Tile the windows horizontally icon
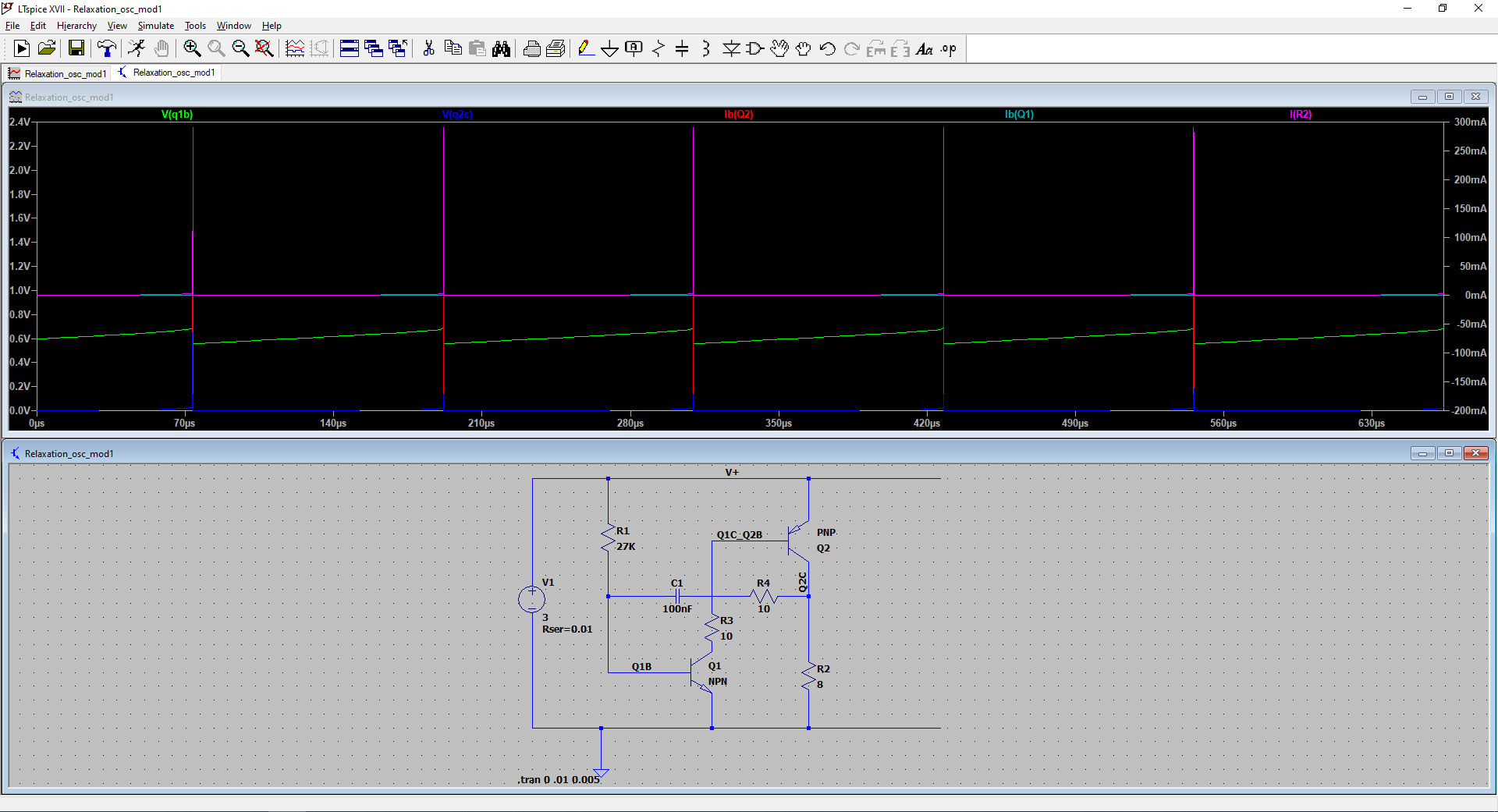 click(350, 48)
